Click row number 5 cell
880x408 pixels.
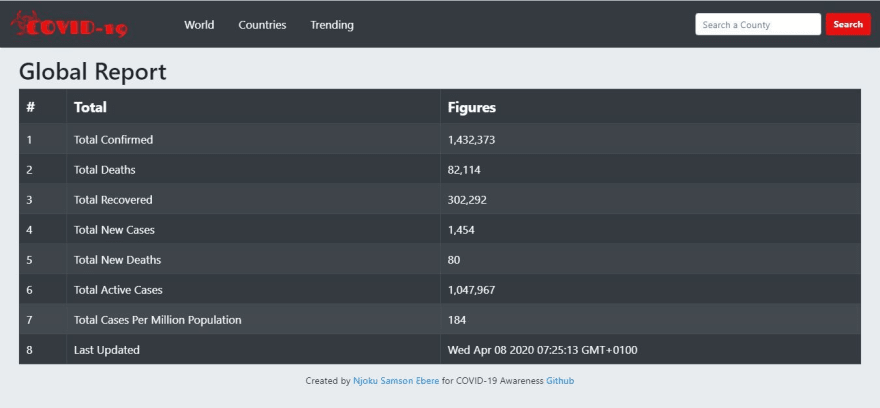pos(43,260)
